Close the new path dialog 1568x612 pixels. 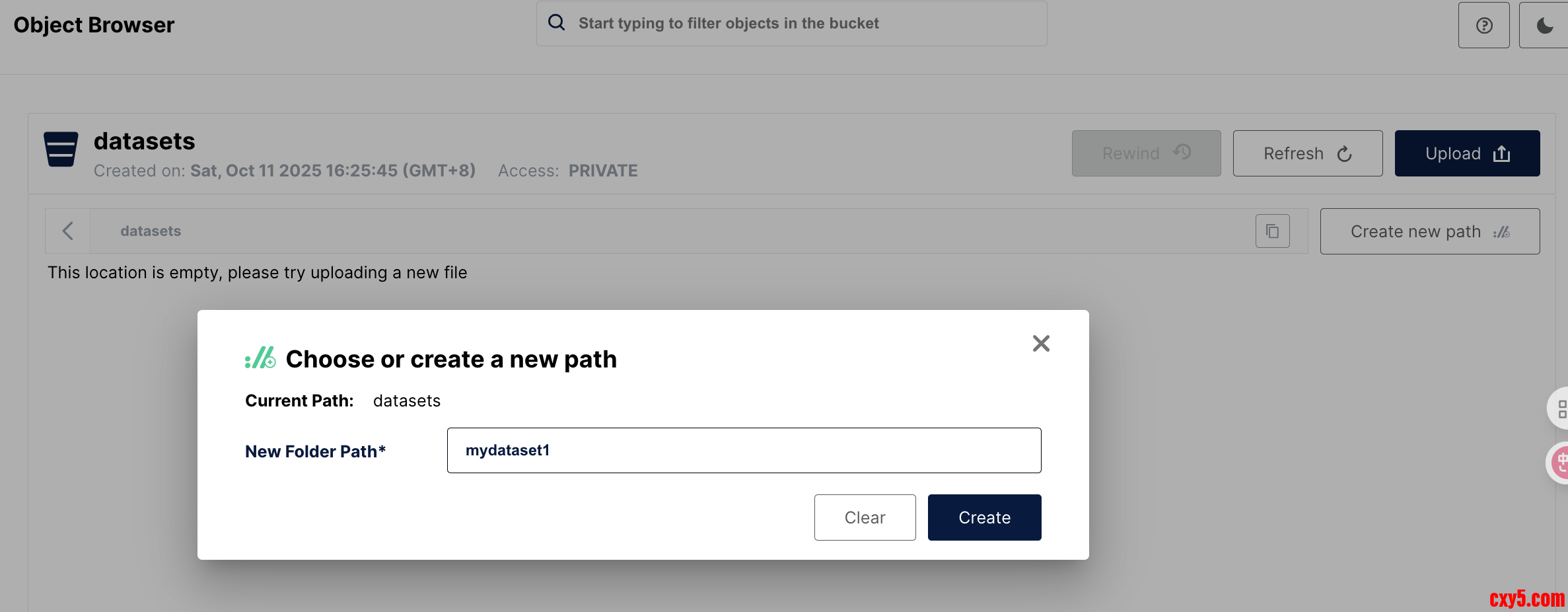coord(1041,343)
